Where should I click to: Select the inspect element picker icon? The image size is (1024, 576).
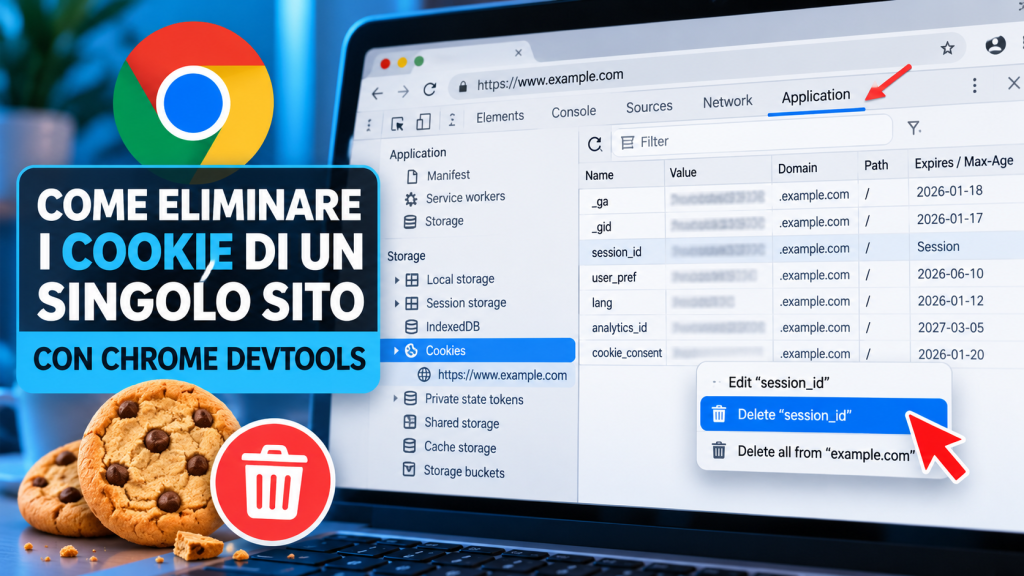pos(397,123)
